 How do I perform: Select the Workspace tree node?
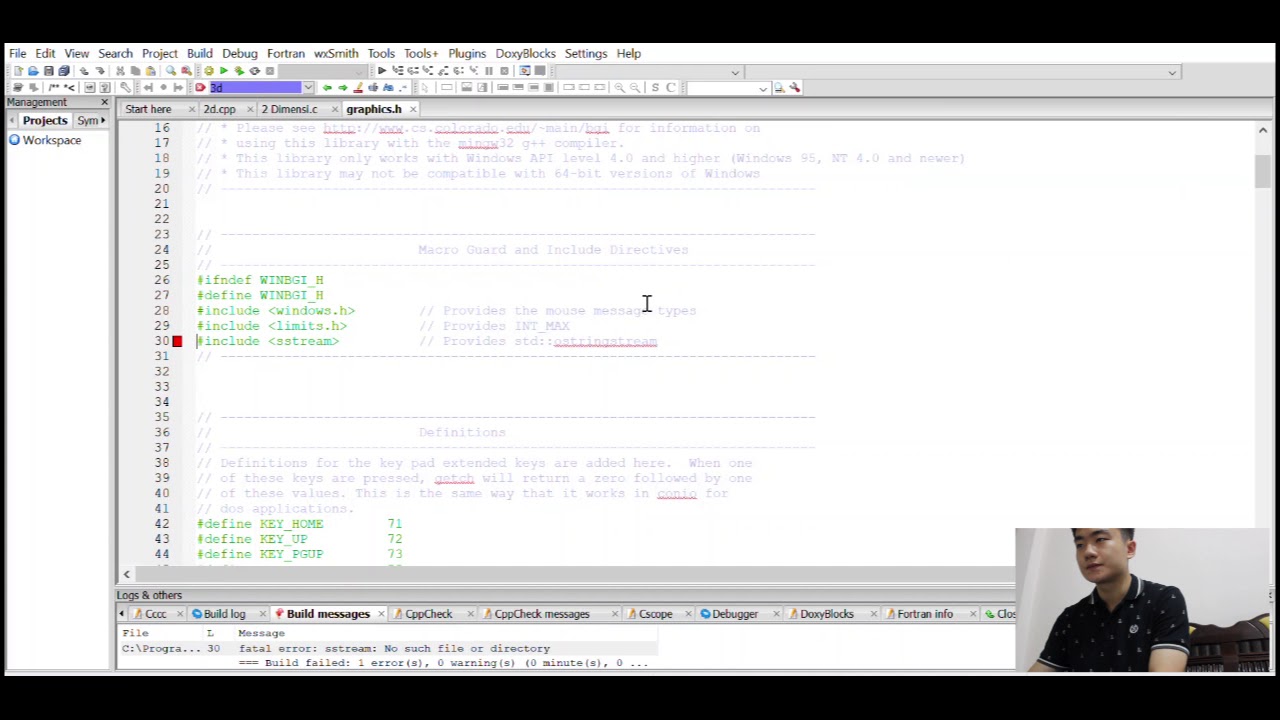52,141
